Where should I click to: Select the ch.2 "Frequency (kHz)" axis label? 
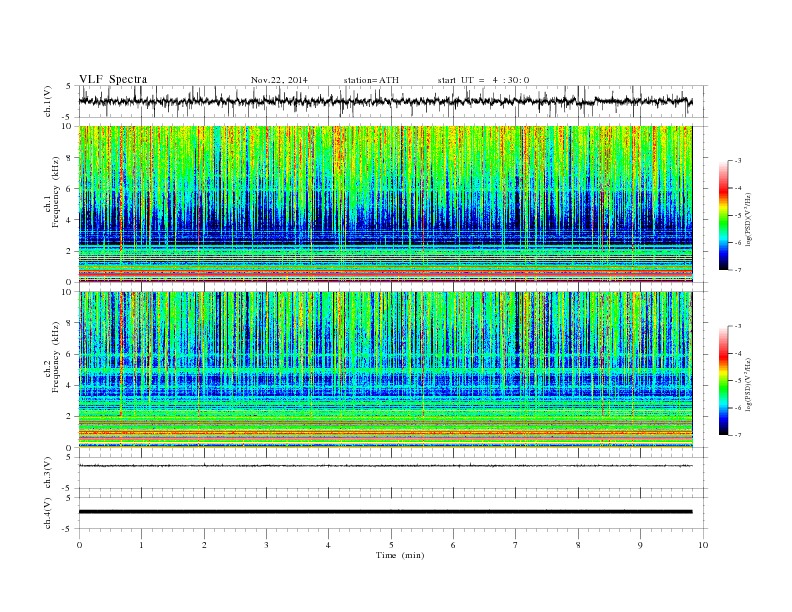pos(56,356)
